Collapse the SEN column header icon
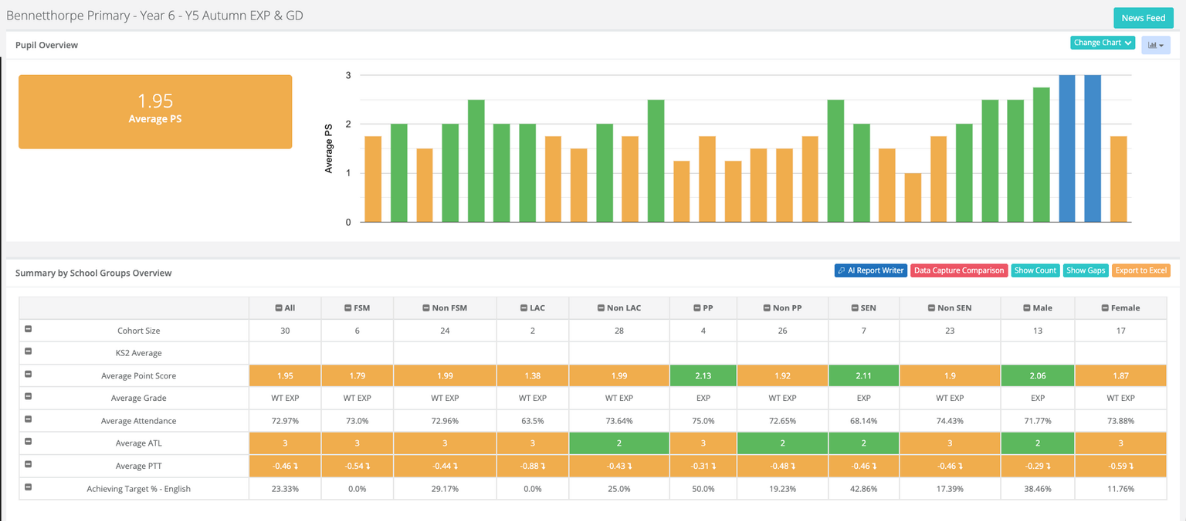 coord(853,308)
